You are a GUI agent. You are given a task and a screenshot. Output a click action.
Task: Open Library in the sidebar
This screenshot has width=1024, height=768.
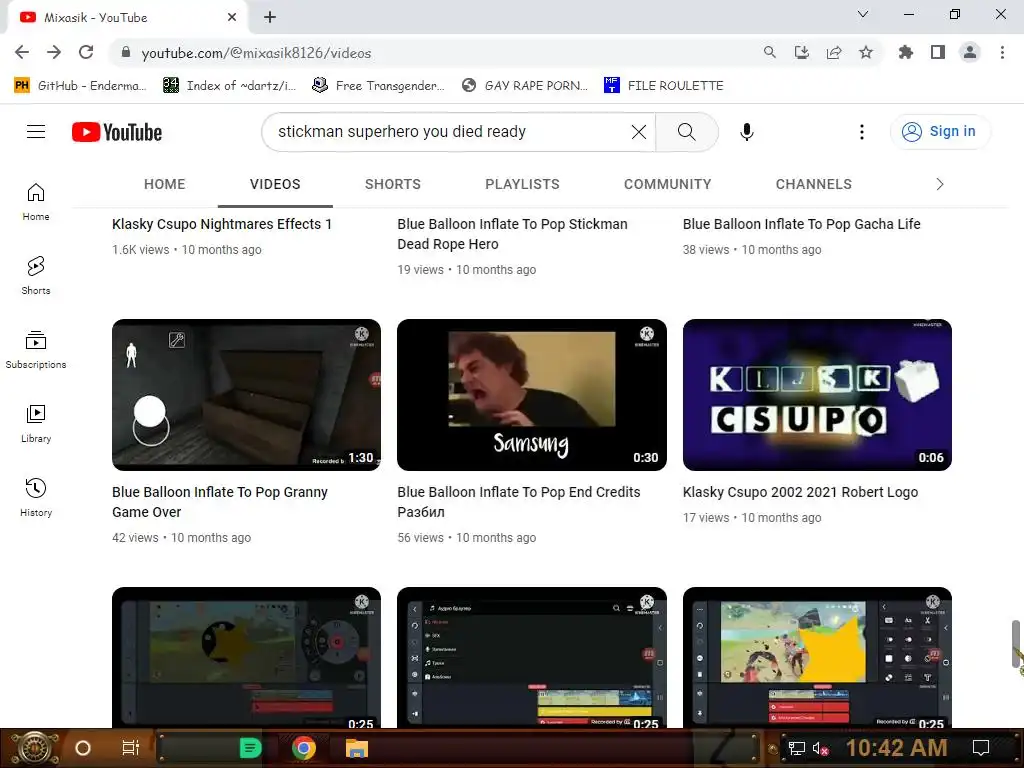(x=36, y=424)
